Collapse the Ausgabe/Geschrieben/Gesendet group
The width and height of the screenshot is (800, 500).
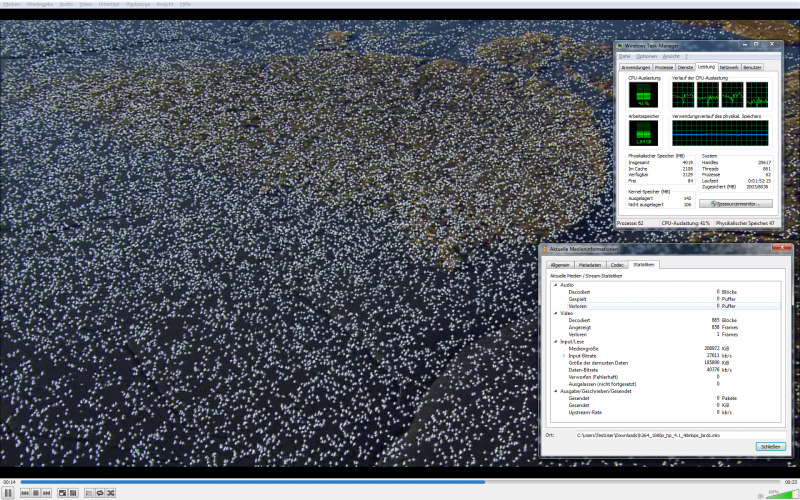556,391
